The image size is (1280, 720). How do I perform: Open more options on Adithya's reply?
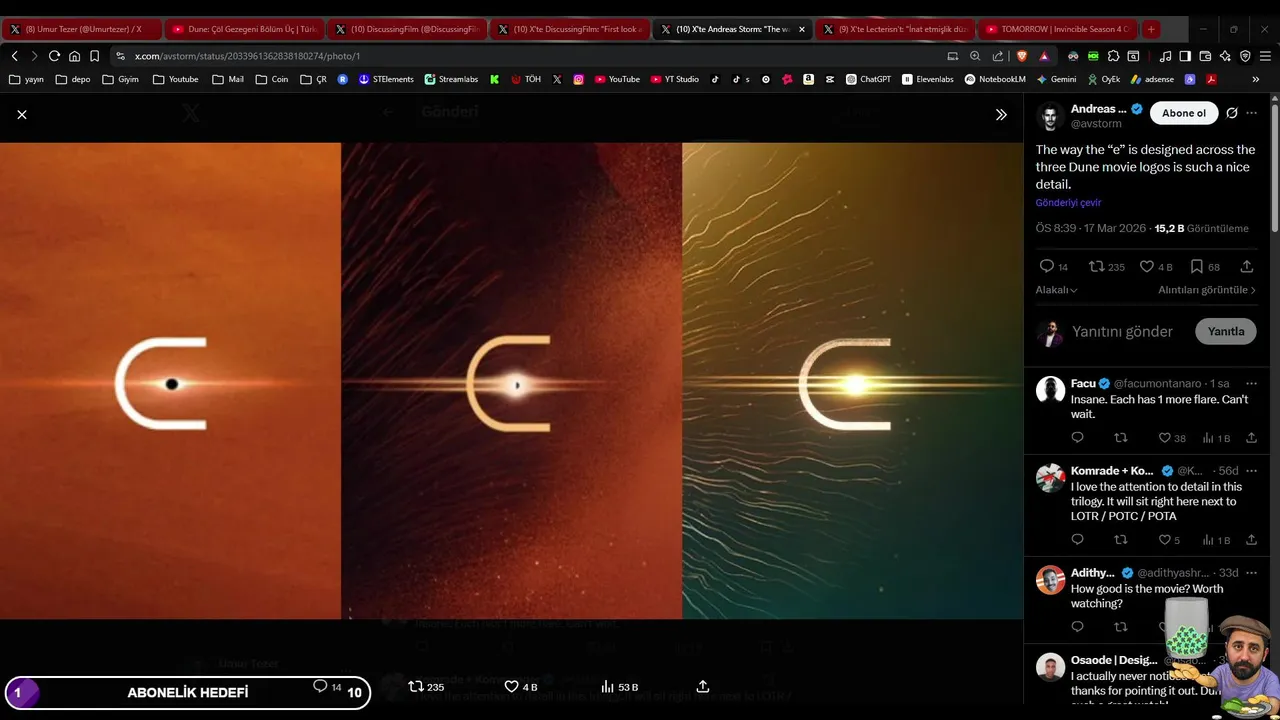click(1251, 573)
